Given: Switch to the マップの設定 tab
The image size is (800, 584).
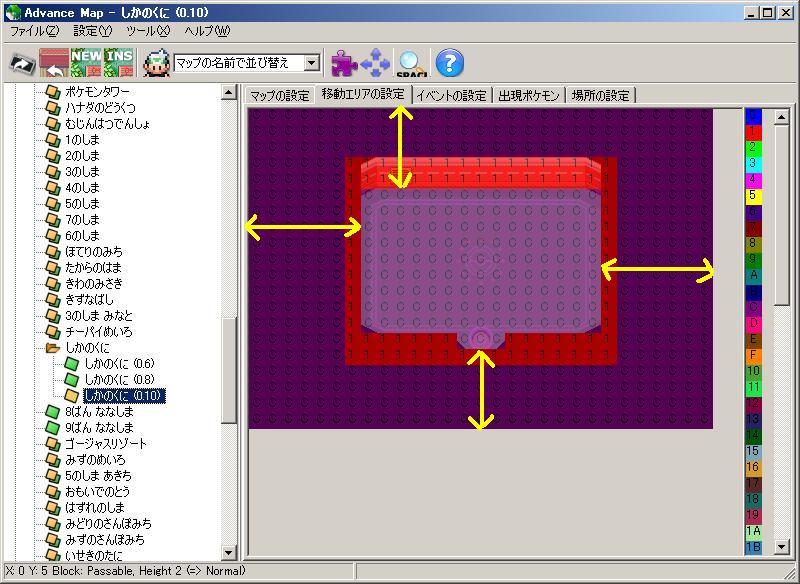Looking at the screenshot, I should click(x=279, y=96).
